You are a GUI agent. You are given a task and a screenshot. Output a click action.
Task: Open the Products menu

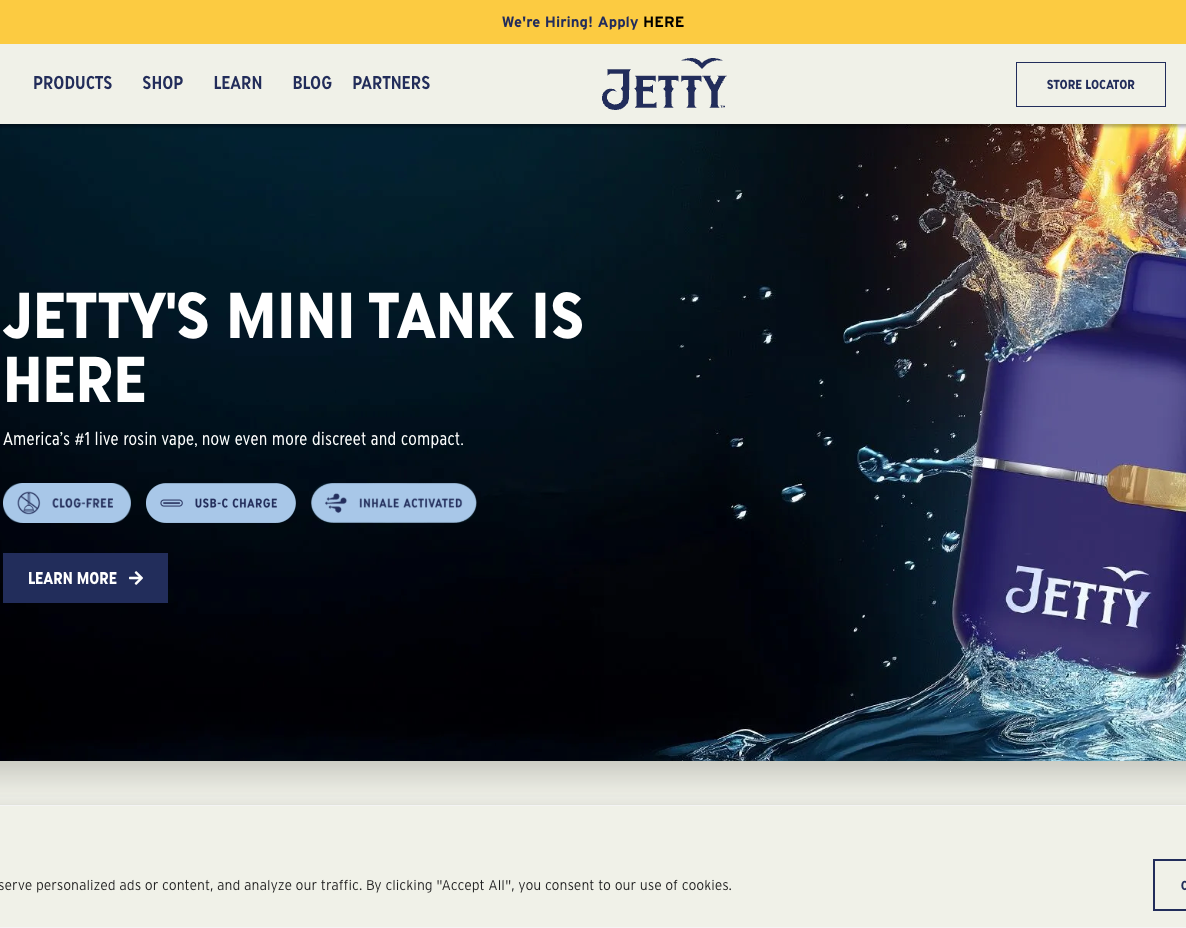(73, 83)
